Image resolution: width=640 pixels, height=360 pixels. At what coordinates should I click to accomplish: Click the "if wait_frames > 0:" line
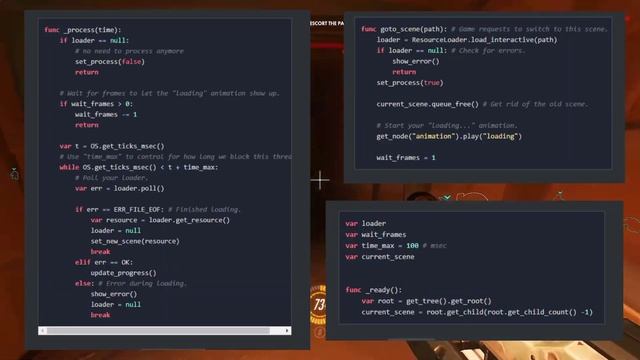click(x=96, y=104)
